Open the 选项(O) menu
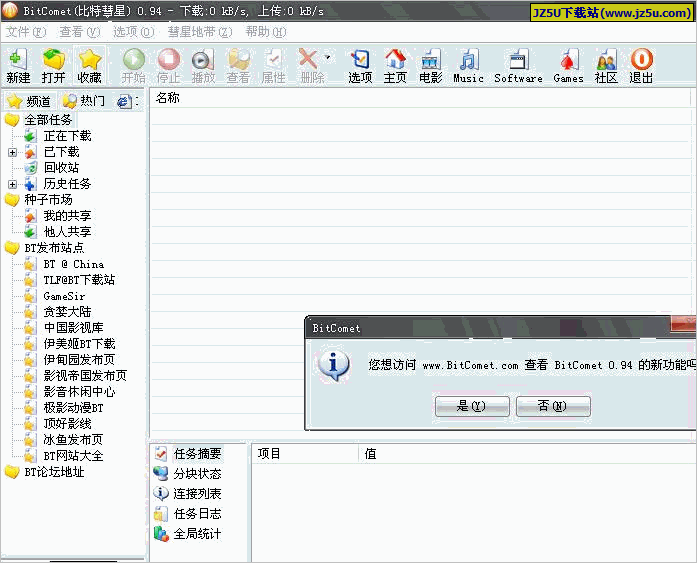Image resolution: width=697 pixels, height=563 pixels. click(134, 32)
